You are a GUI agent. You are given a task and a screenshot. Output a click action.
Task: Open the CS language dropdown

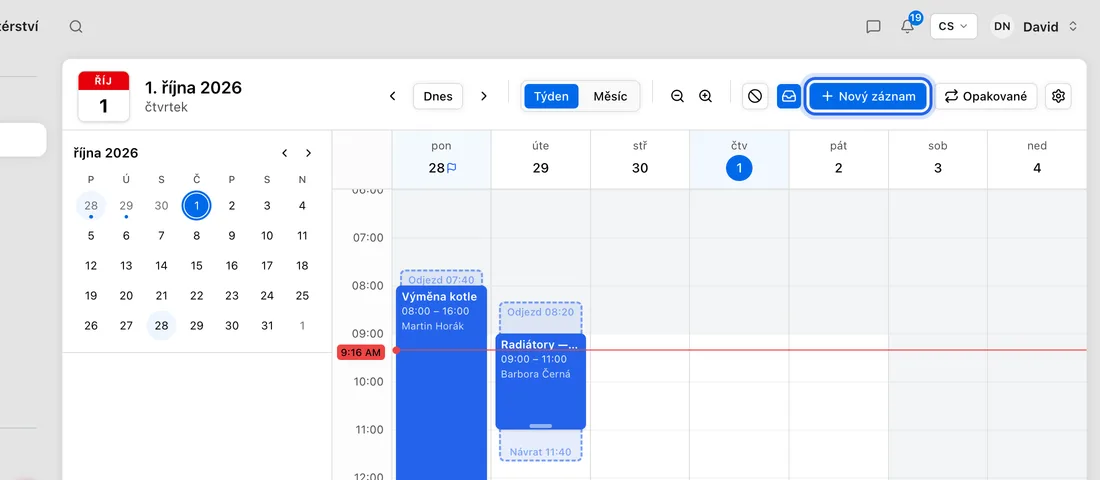[953, 26]
